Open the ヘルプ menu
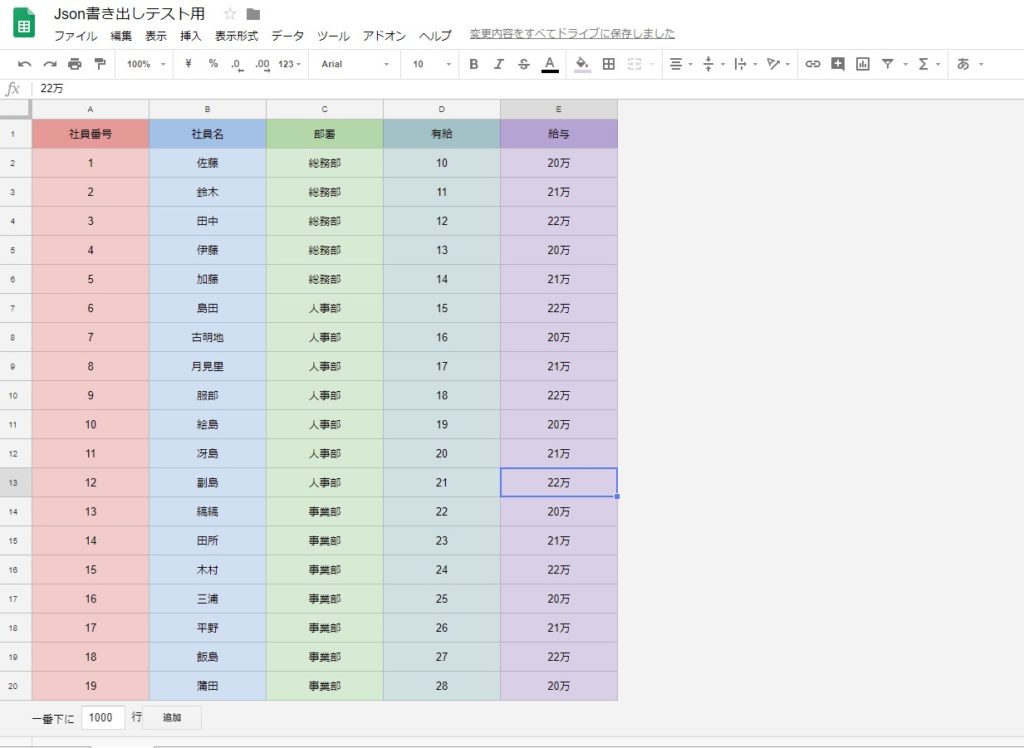This screenshot has width=1024, height=748. [x=435, y=35]
